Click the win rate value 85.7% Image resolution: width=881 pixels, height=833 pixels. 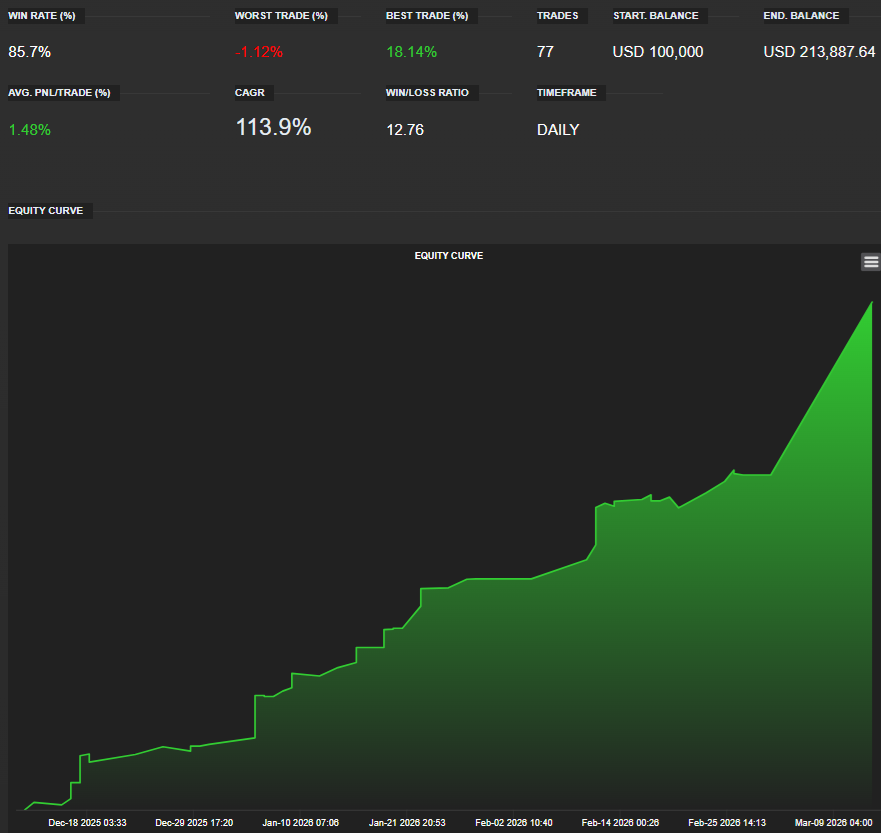[x=29, y=52]
